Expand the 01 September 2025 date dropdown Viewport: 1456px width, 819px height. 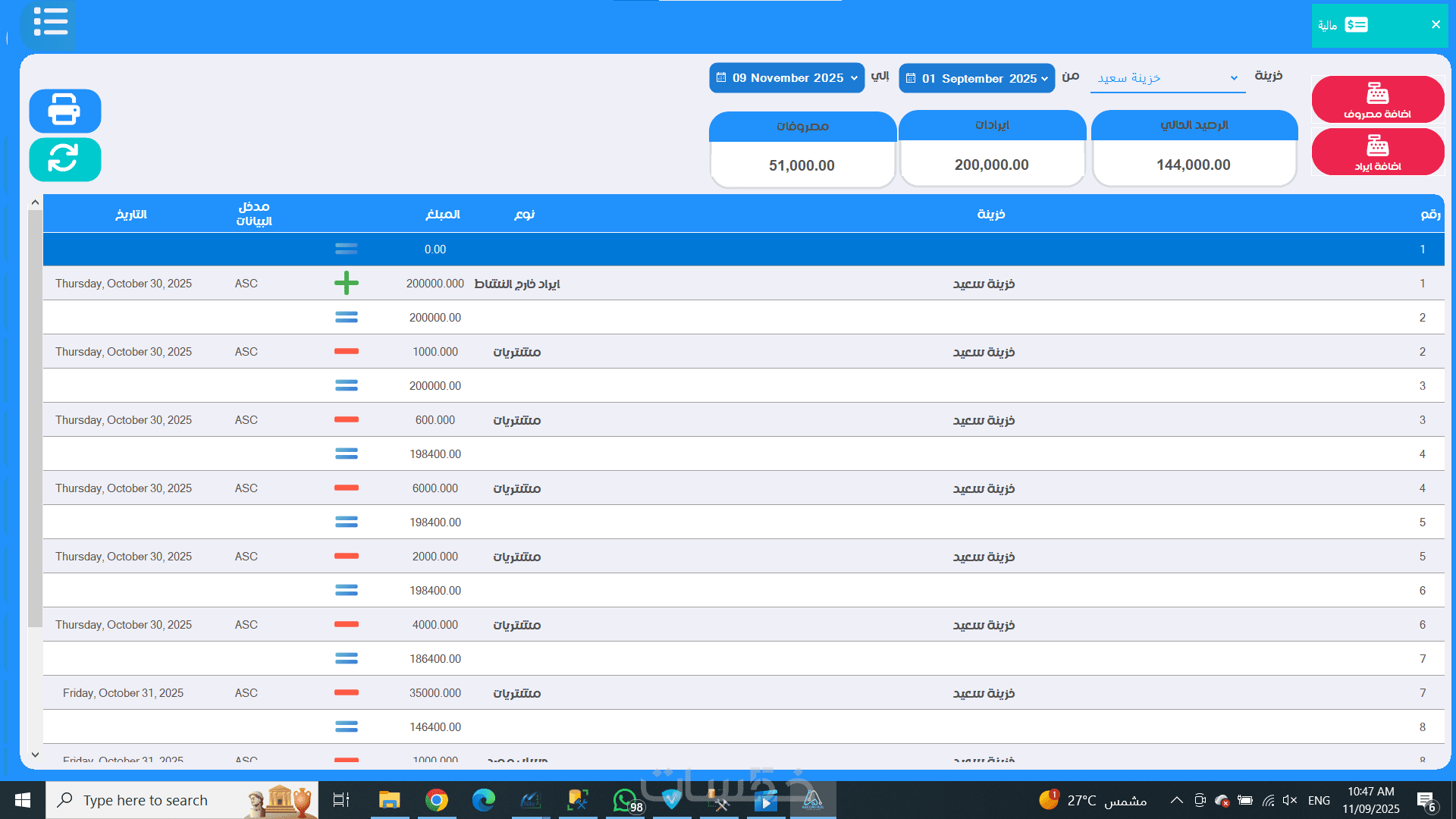pyautogui.click(x=1044, y=79)
